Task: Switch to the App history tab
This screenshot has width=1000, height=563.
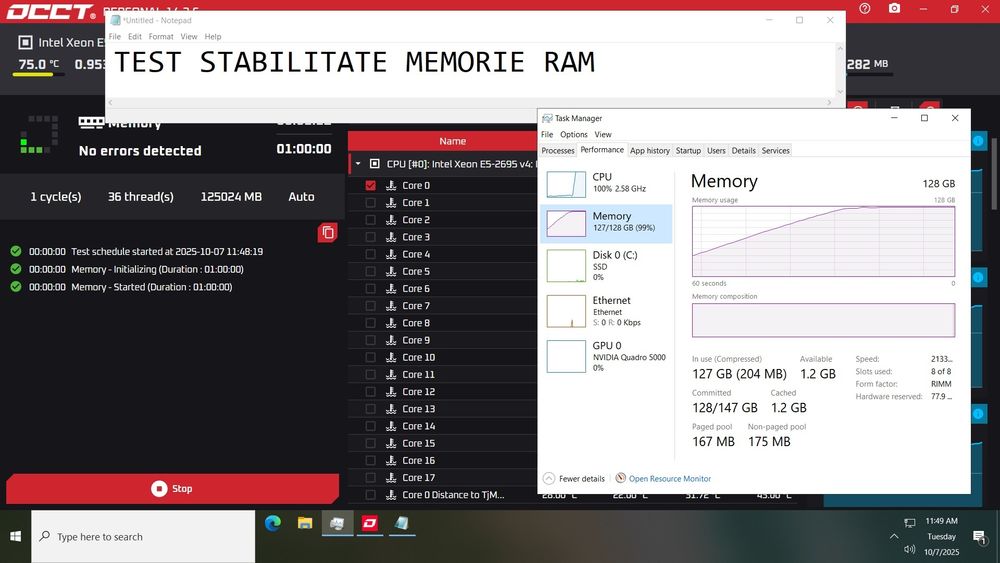Action: 650,150
